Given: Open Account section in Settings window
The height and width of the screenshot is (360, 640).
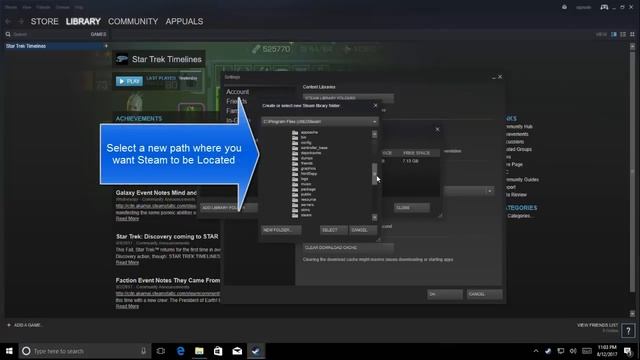Looking at the screenshot, I should tap(238, 92).
